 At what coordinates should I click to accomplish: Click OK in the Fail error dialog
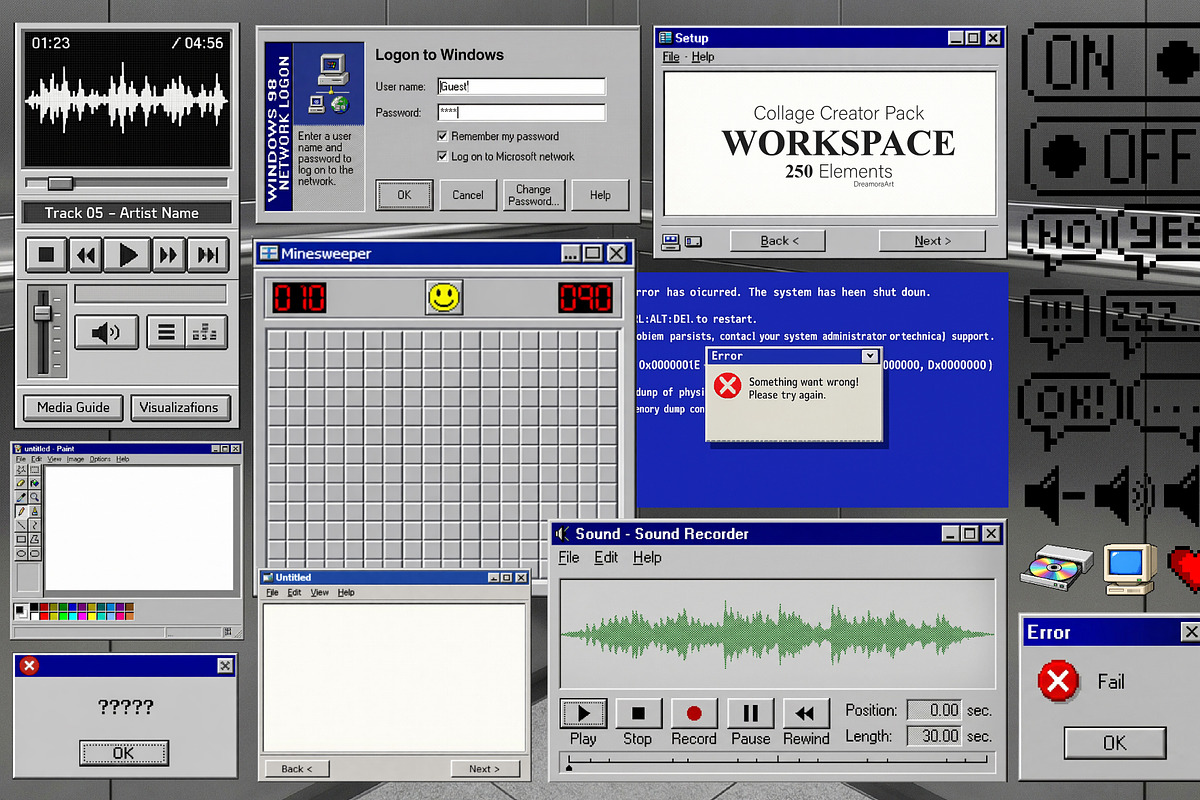(x=1115, y=743)
